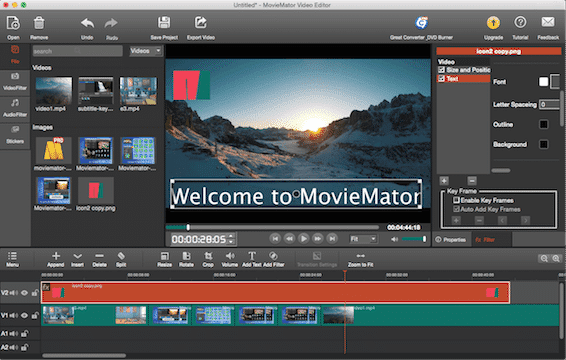566x360 pixels.
Task: Adjust the timecode stepper arrows
Action: 231,239
